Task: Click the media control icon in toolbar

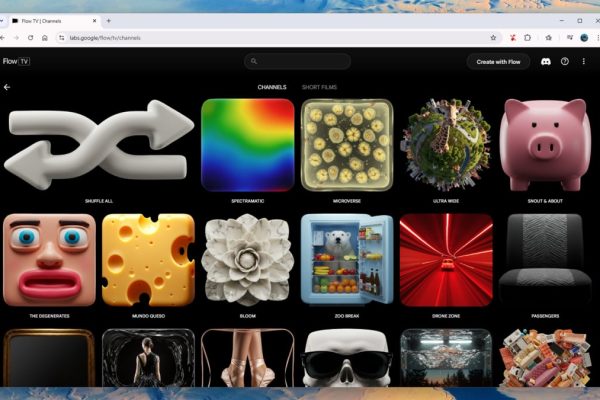Action: (569, 38)
